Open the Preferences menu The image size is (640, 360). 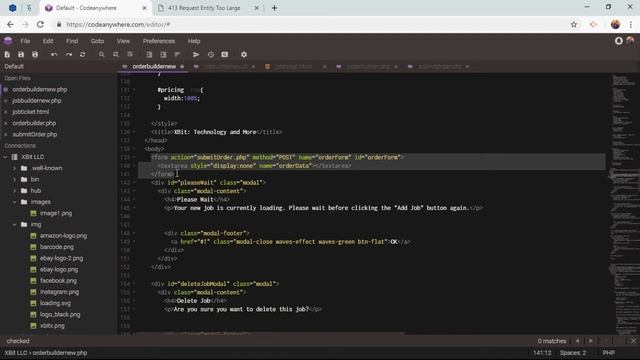[x=159, y=41]
